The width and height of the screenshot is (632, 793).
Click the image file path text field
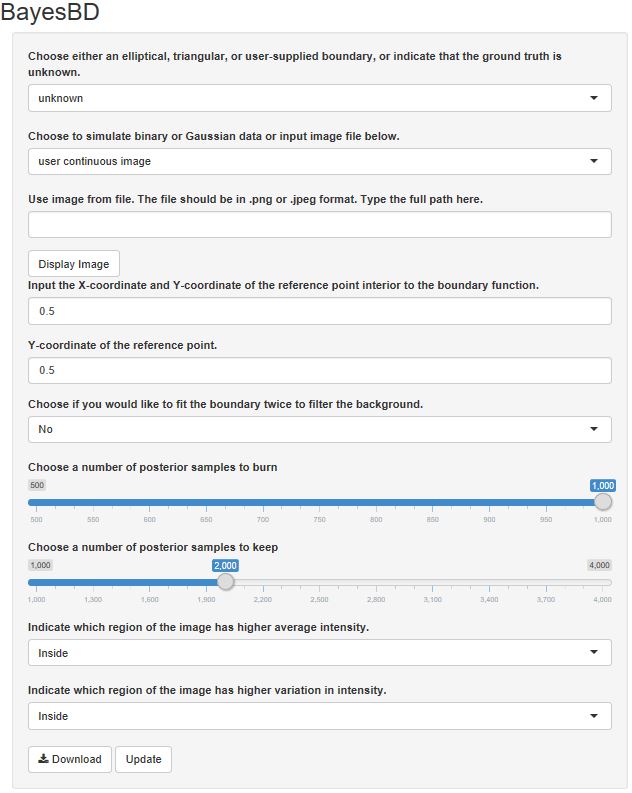pyautogui.click(x=319, y=224)
